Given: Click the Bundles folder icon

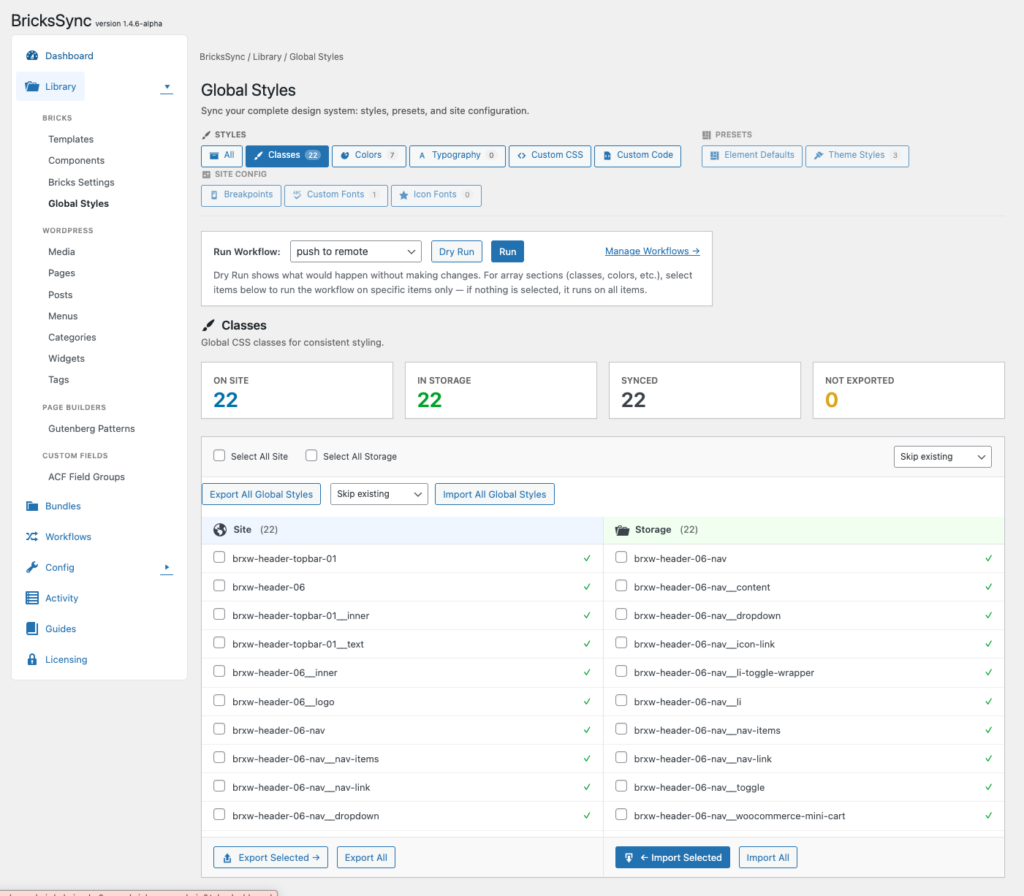Looking at the screenshot, I should tap(32, 506).
